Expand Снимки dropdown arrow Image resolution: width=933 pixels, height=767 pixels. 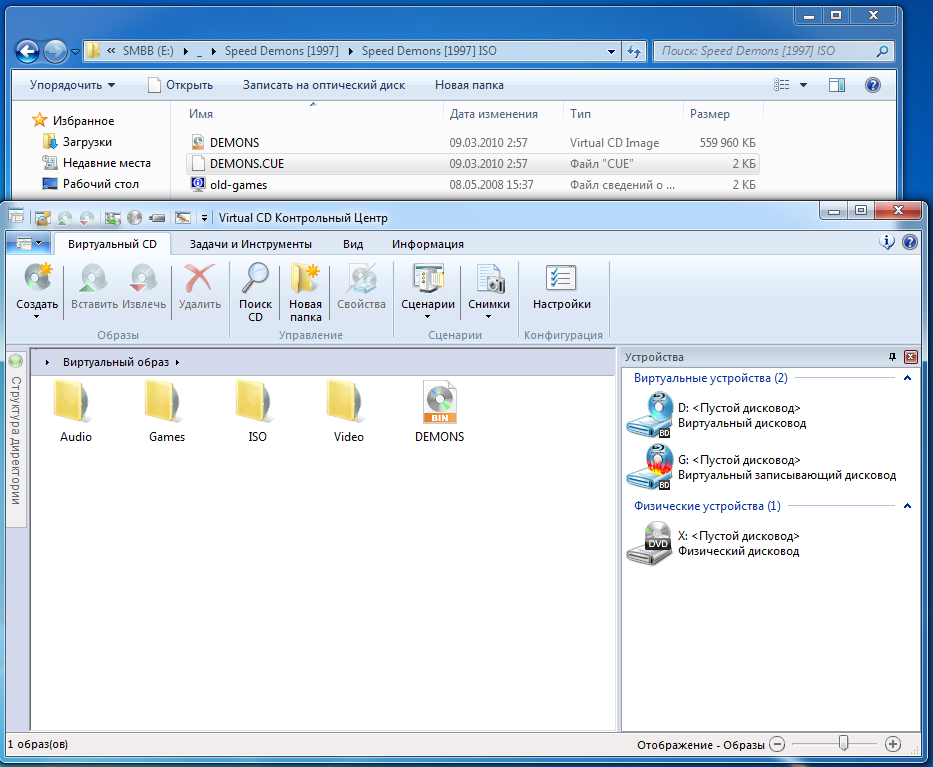pyautogui.click(x=489, y=317)
